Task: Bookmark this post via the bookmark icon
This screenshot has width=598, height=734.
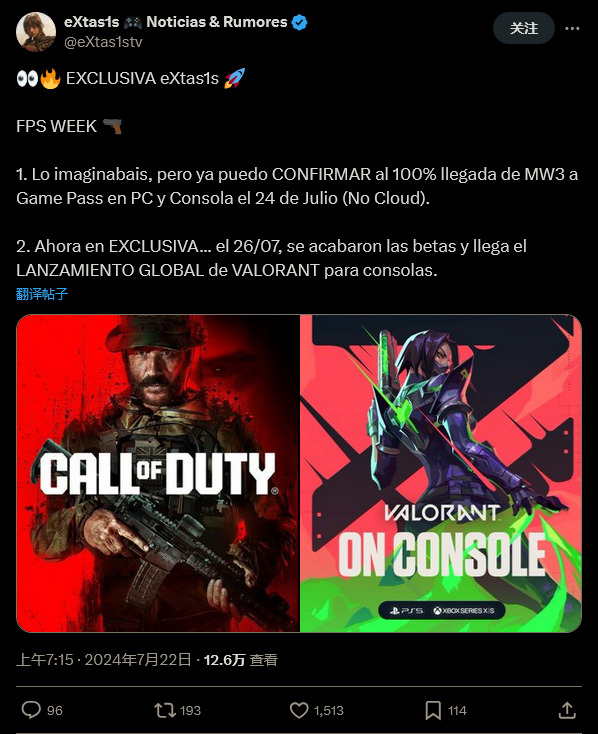Action: tap(433, 710)
